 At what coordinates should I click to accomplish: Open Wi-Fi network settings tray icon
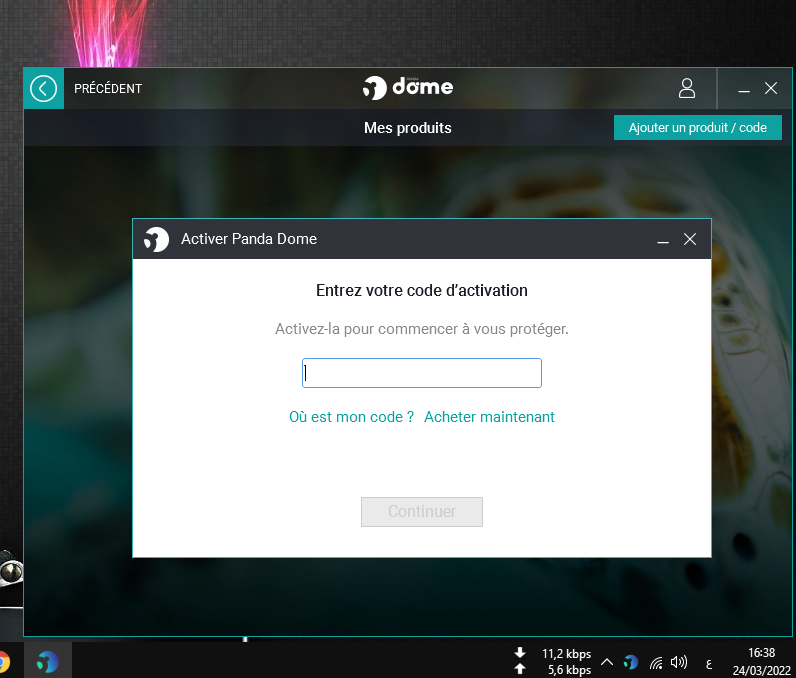656,662
